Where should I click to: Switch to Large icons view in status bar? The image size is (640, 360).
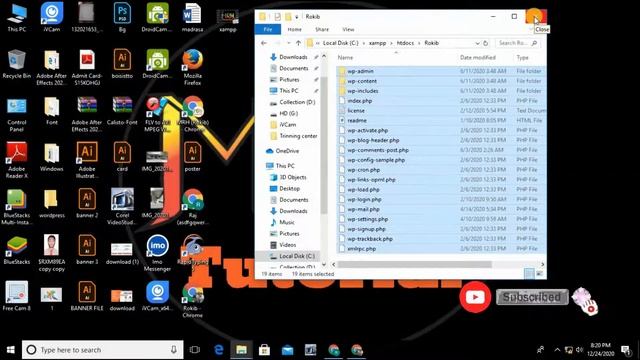coord(540,274)
